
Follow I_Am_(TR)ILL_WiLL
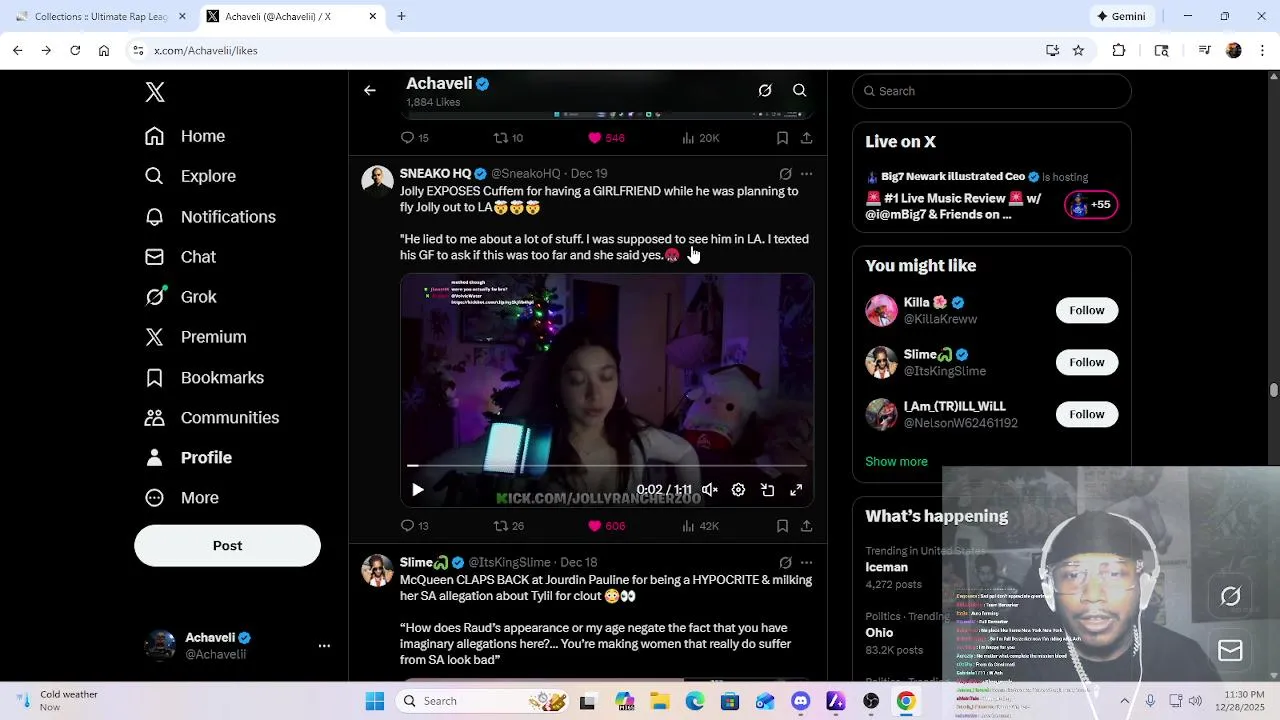point(1087,415)
